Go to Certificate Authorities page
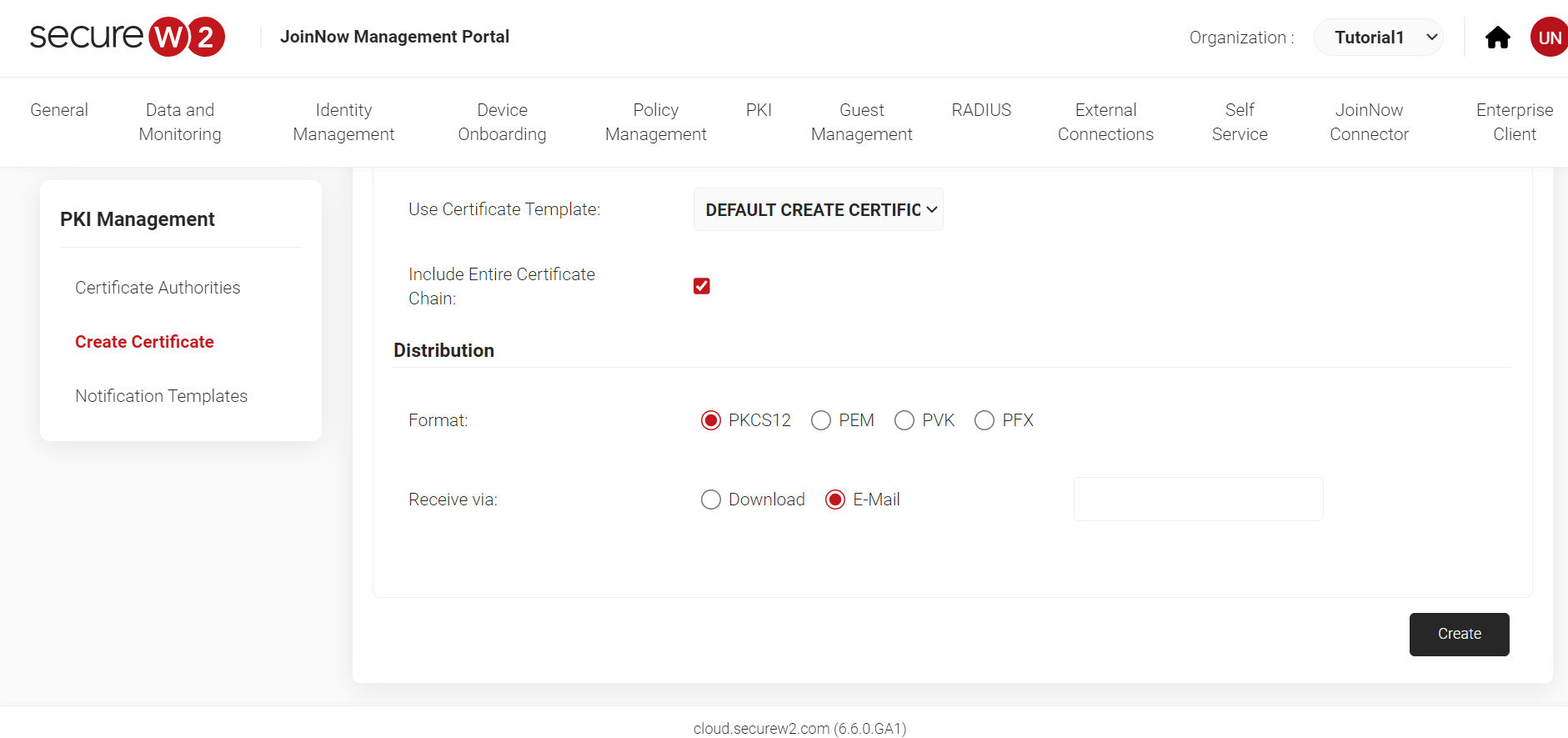The height and width of the screenshot is (738, 1568). coord(158,288)
